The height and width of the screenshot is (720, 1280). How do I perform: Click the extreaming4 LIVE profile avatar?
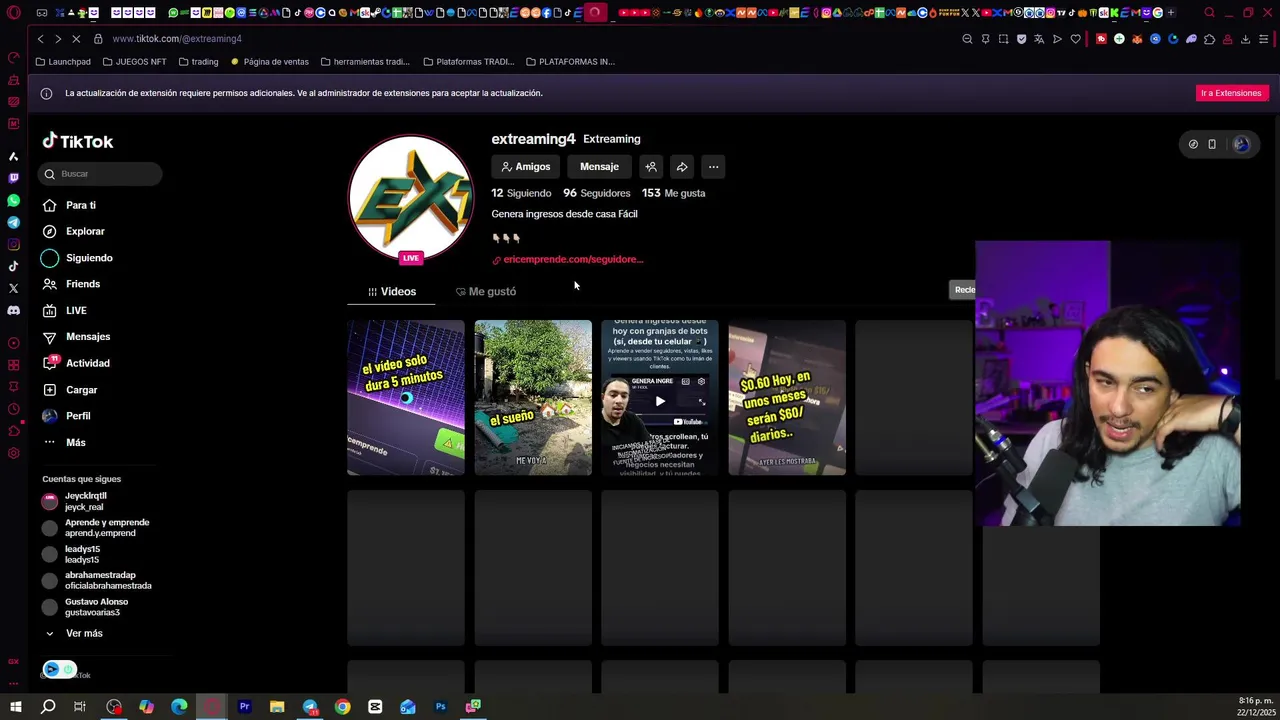tap(410, 198)
